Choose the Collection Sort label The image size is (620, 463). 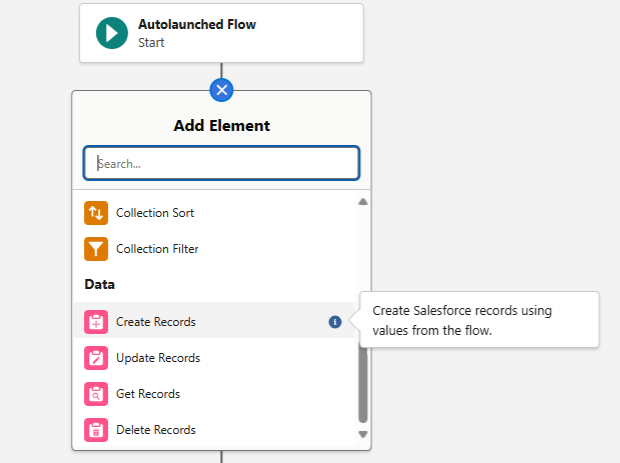(155, 213)
